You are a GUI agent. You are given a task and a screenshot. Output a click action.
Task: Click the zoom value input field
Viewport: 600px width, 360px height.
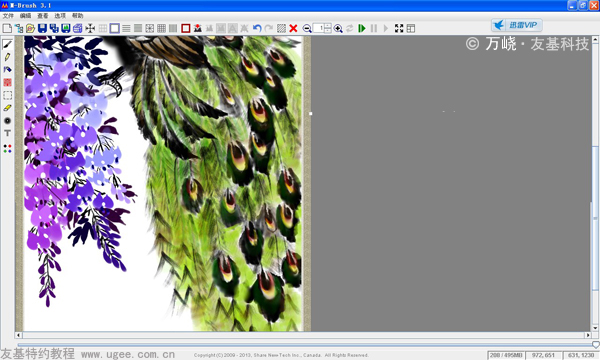coord(319,28)
